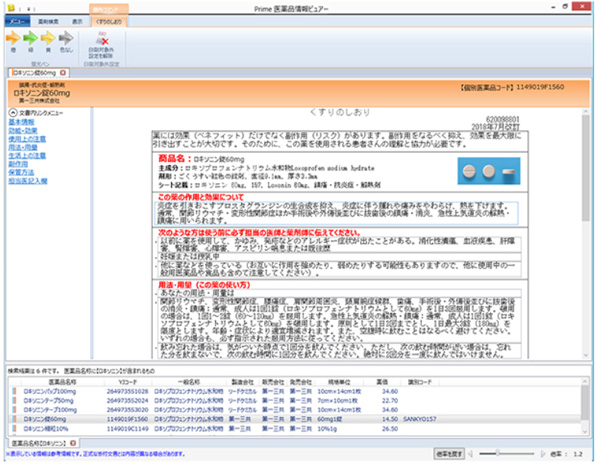Viewport: 596px width, 465px height.
Task: Click the price 14.50 cell
Action: click(x=390, y=419)
